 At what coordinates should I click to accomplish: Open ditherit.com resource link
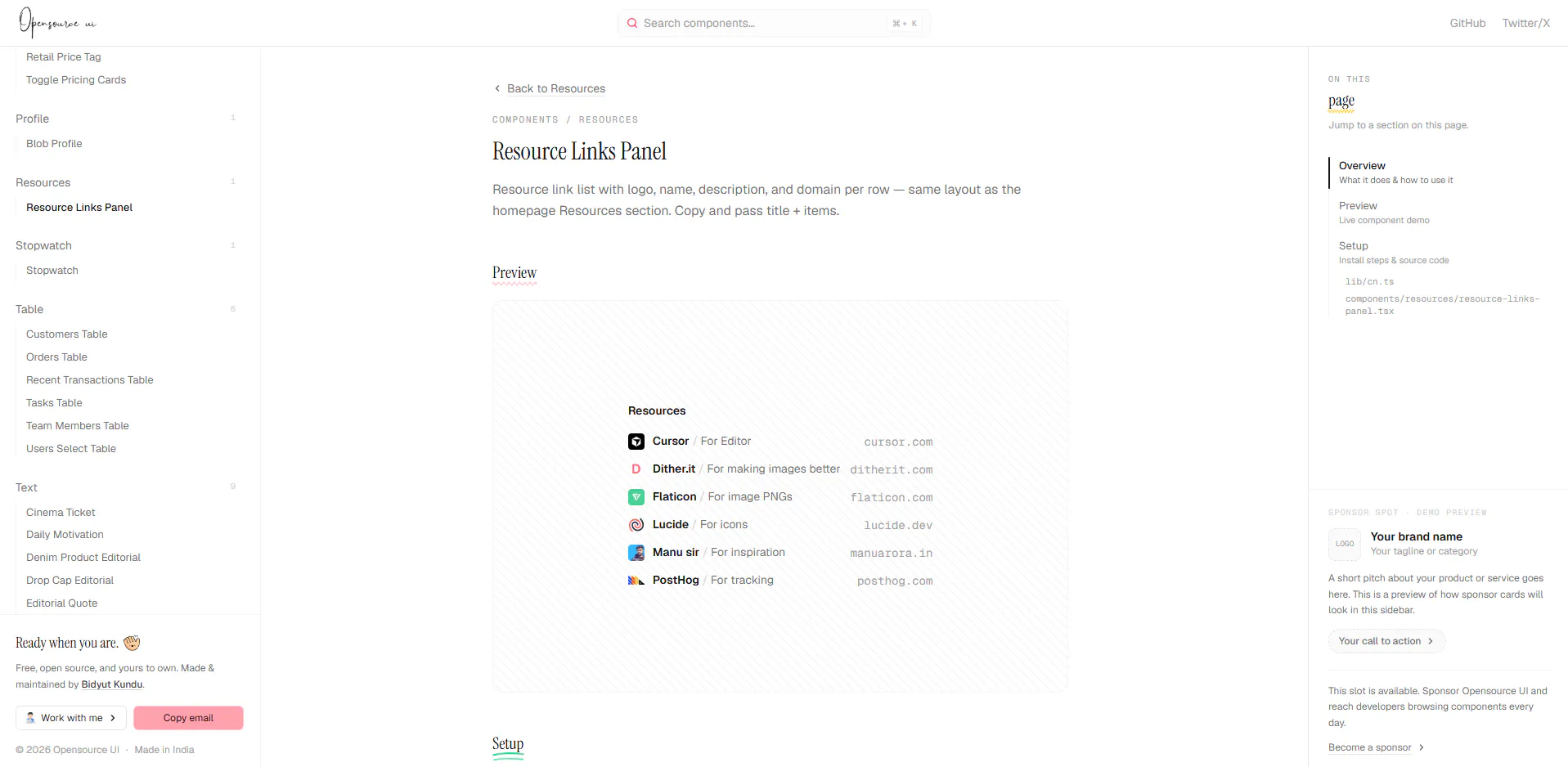click(891, 469)
